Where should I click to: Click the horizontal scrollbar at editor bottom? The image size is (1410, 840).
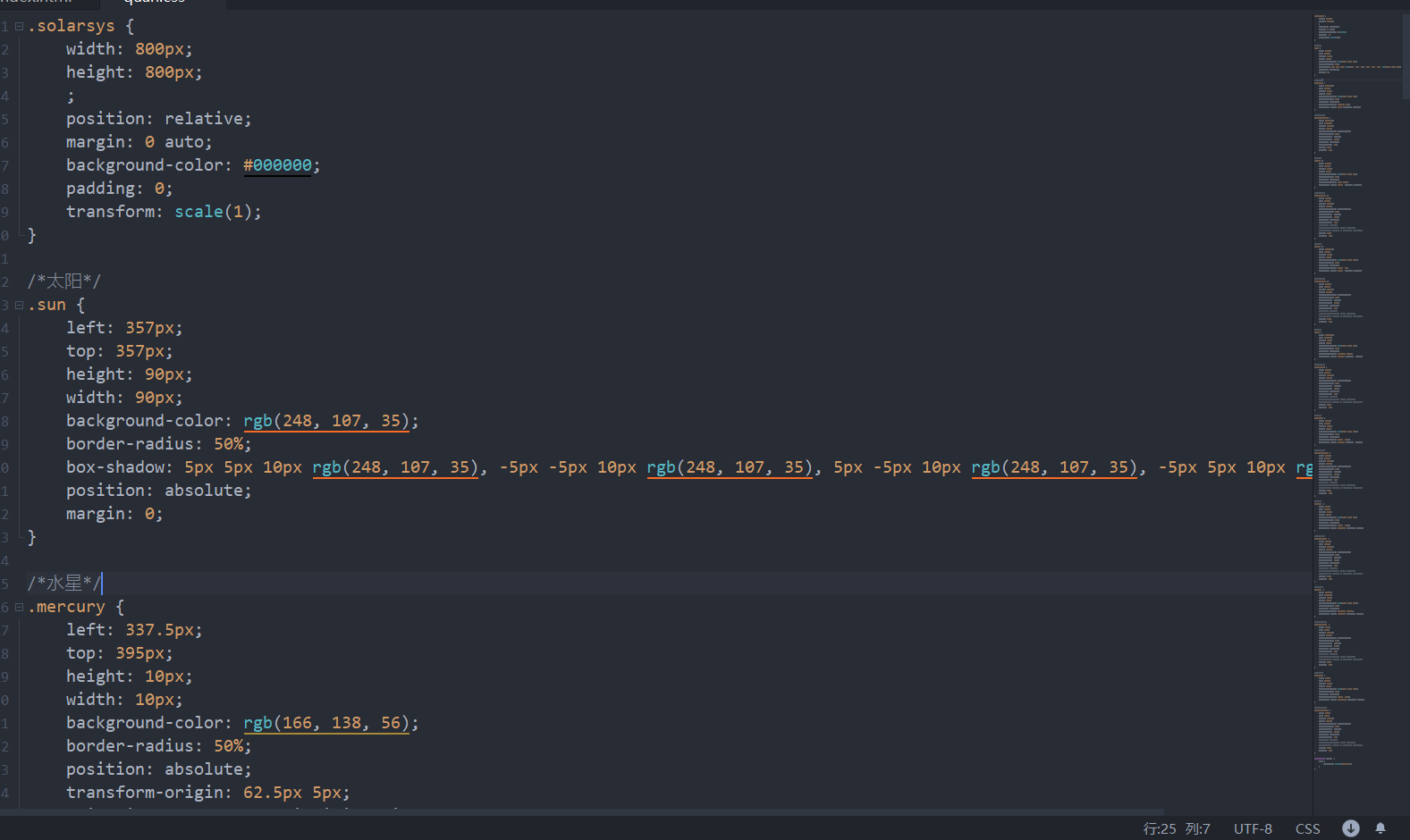tap(582, 811)
